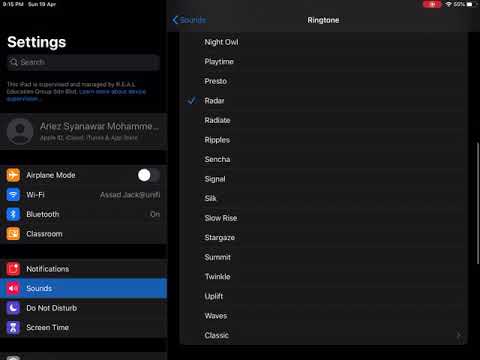Choose the Presto ringtone

[x=323, y=81]
